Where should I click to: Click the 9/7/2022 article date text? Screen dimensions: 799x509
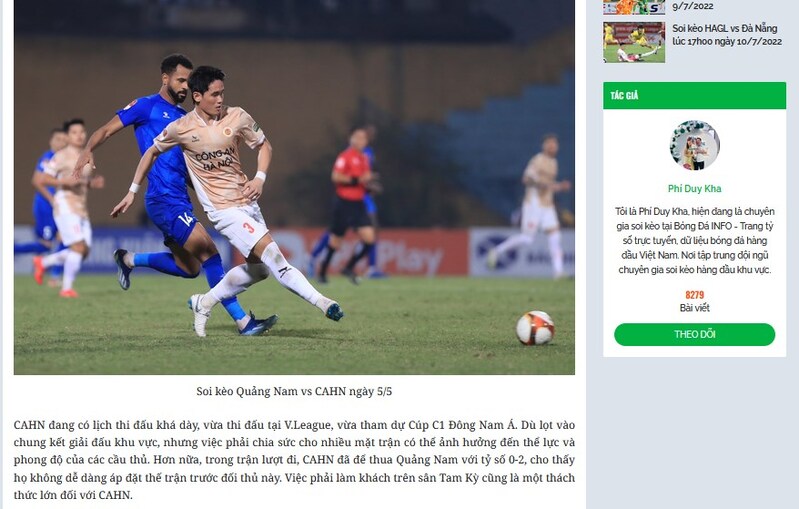point(693,7)
